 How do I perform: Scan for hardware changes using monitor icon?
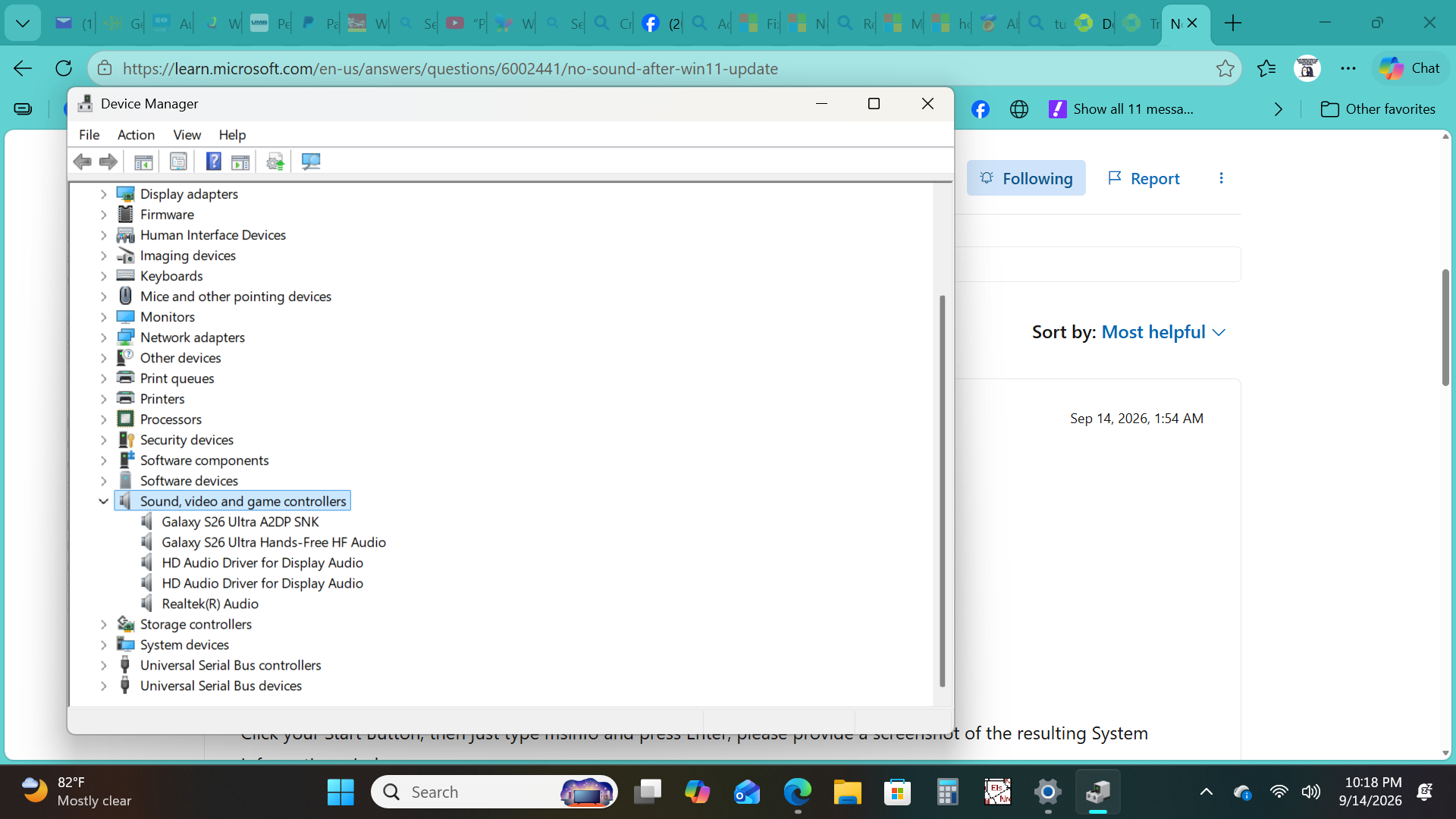(x=311, y=162)
